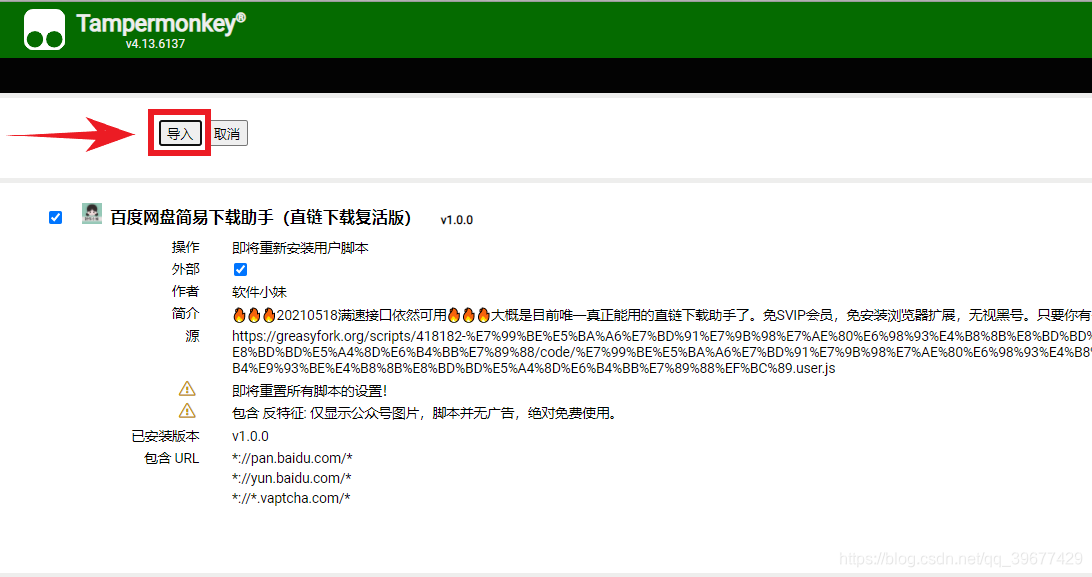This screenshot has height=577, width=1092.
Task: Click the *://pan.baidu.com/* URL entry
Action: coord(292,458)
